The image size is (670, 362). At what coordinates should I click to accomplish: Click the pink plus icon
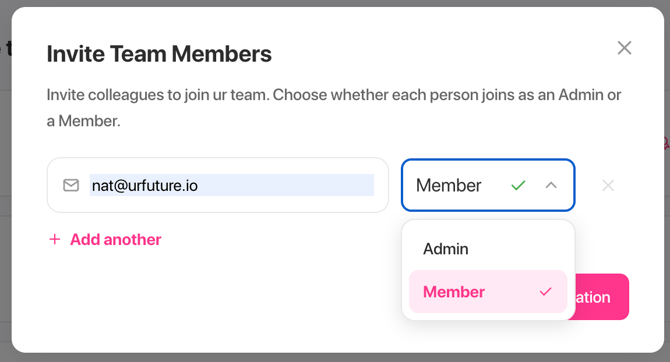click(55, 239)
